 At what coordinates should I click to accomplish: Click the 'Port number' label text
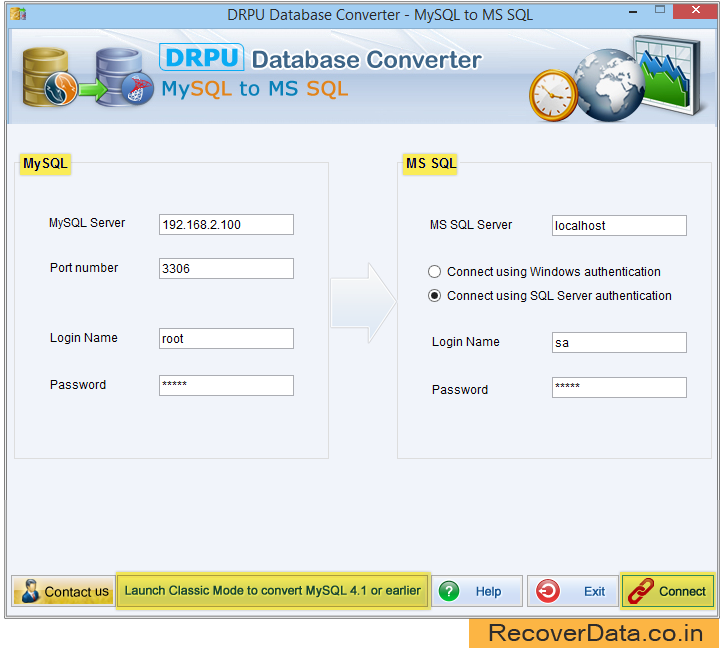tap(84, 268)
